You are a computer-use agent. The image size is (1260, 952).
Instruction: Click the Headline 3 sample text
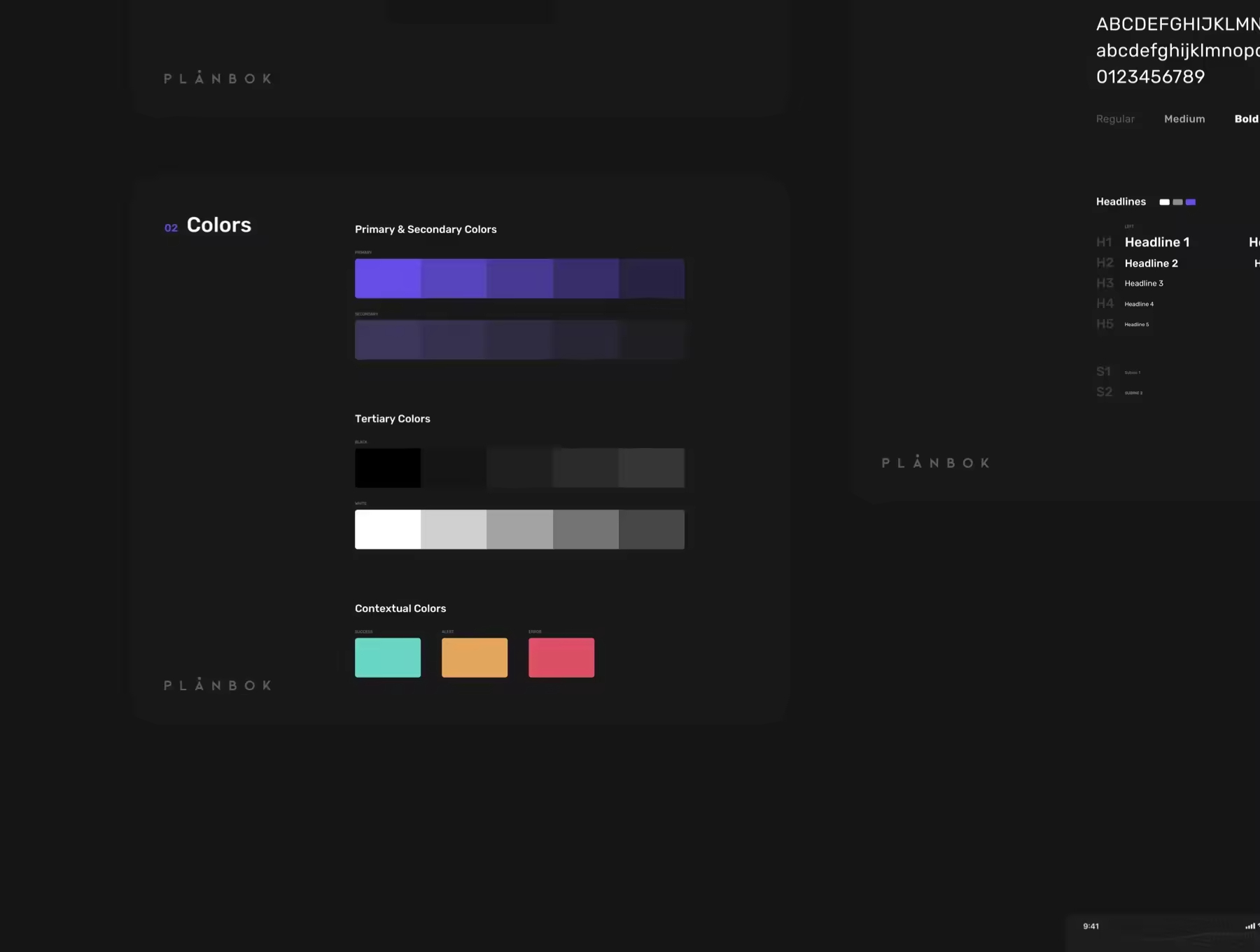coord(1144,283)
